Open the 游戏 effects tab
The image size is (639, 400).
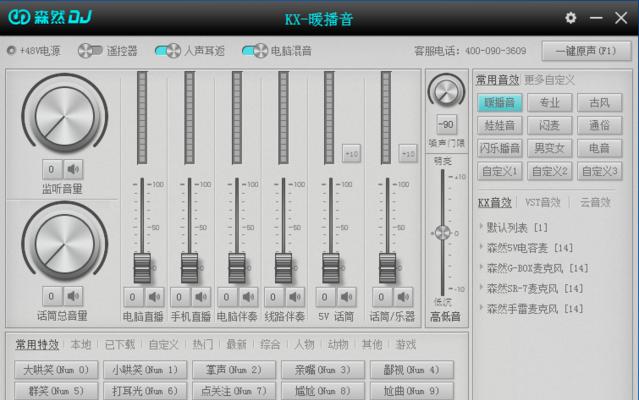click(x=405, y=345)
